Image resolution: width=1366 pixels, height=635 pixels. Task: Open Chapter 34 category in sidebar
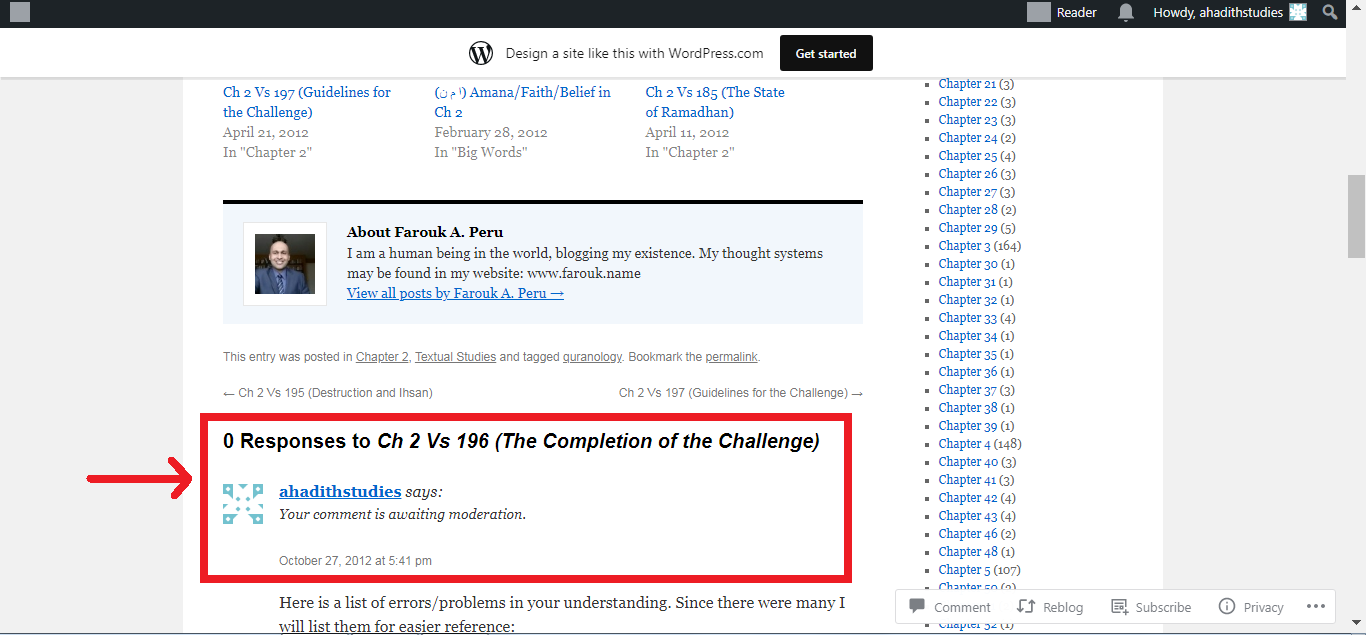[x=967, y=336]
